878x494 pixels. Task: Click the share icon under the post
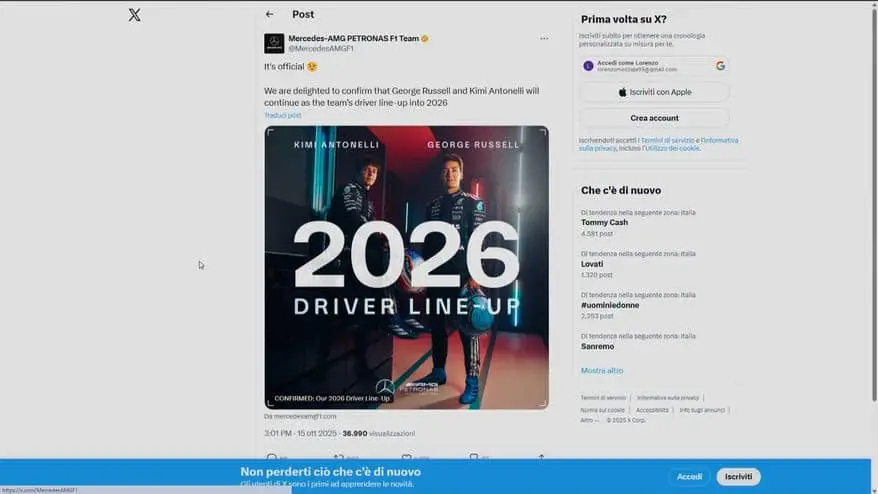pos(541,458)
